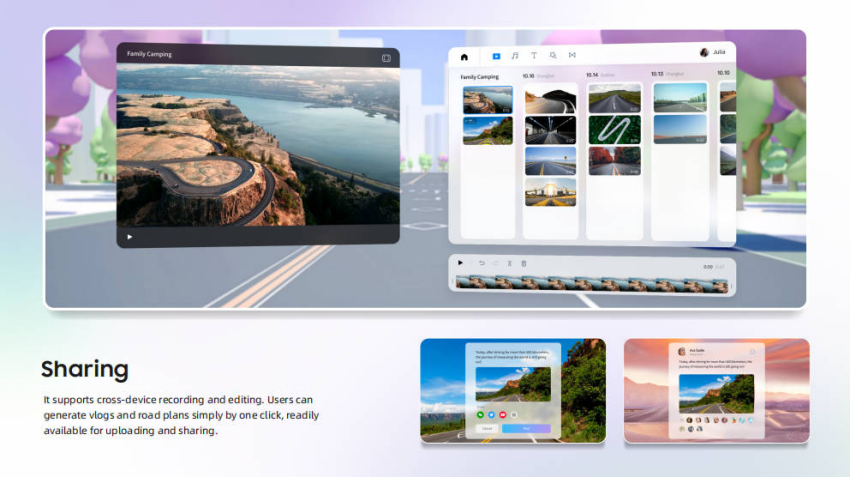851x477 pixels.
Task: Click the blue gradient Post button
Action: [526, 429]
